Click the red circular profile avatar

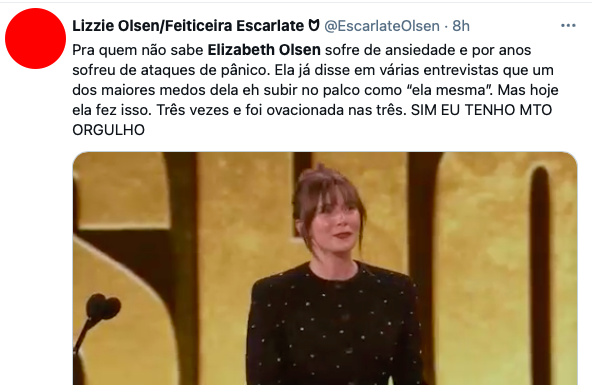point(35,38)
